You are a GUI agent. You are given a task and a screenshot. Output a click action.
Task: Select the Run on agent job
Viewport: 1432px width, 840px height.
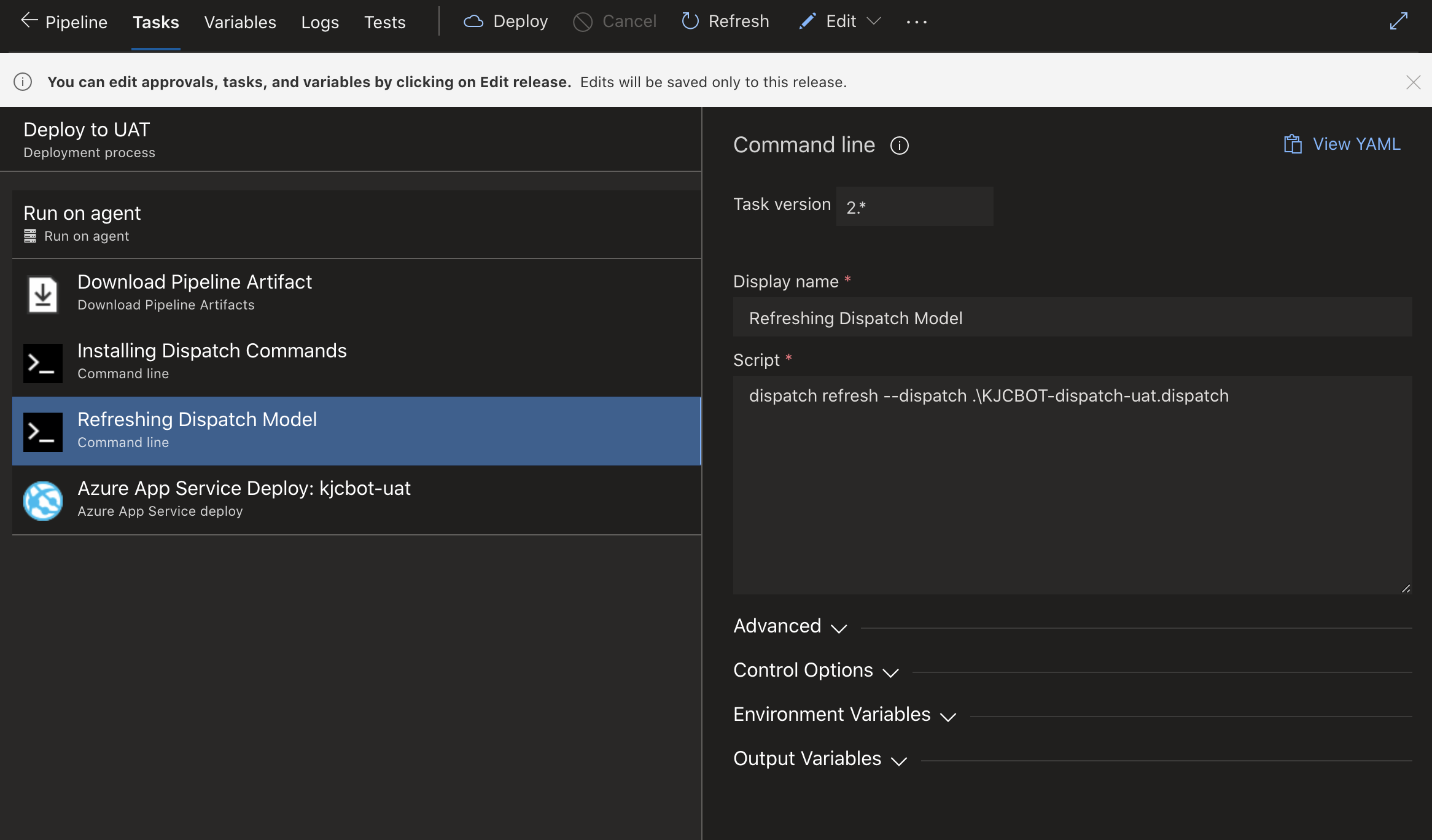[x=357, y=224]
